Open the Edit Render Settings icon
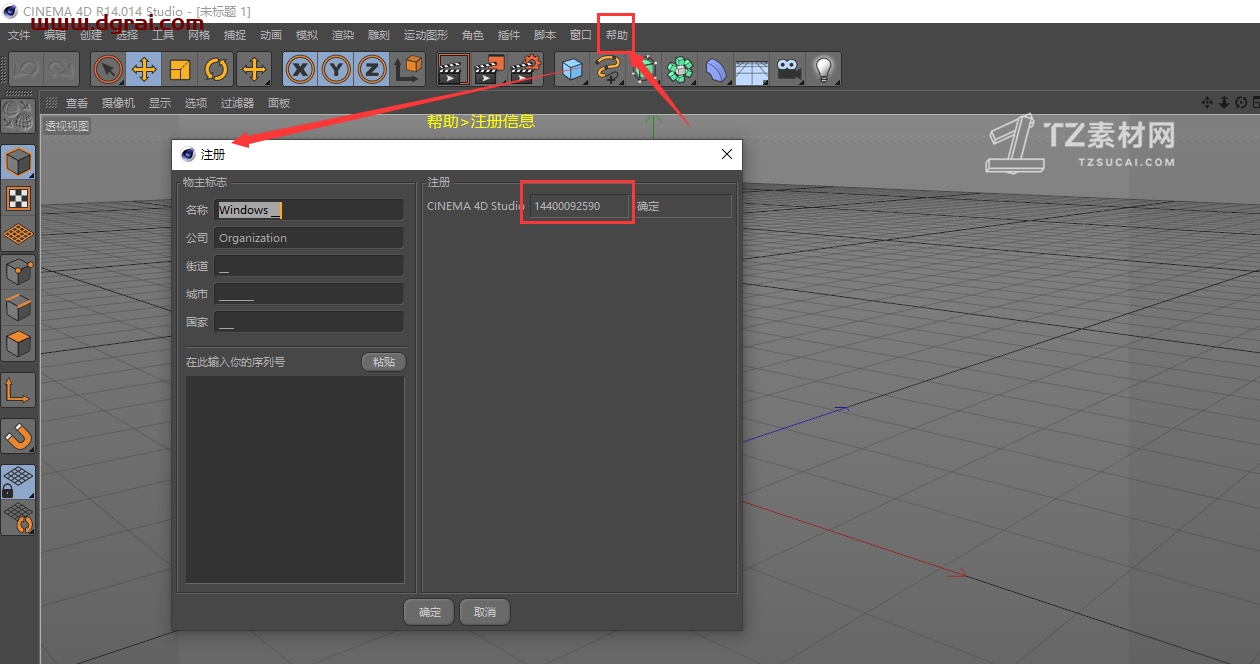 coord(525,70)
